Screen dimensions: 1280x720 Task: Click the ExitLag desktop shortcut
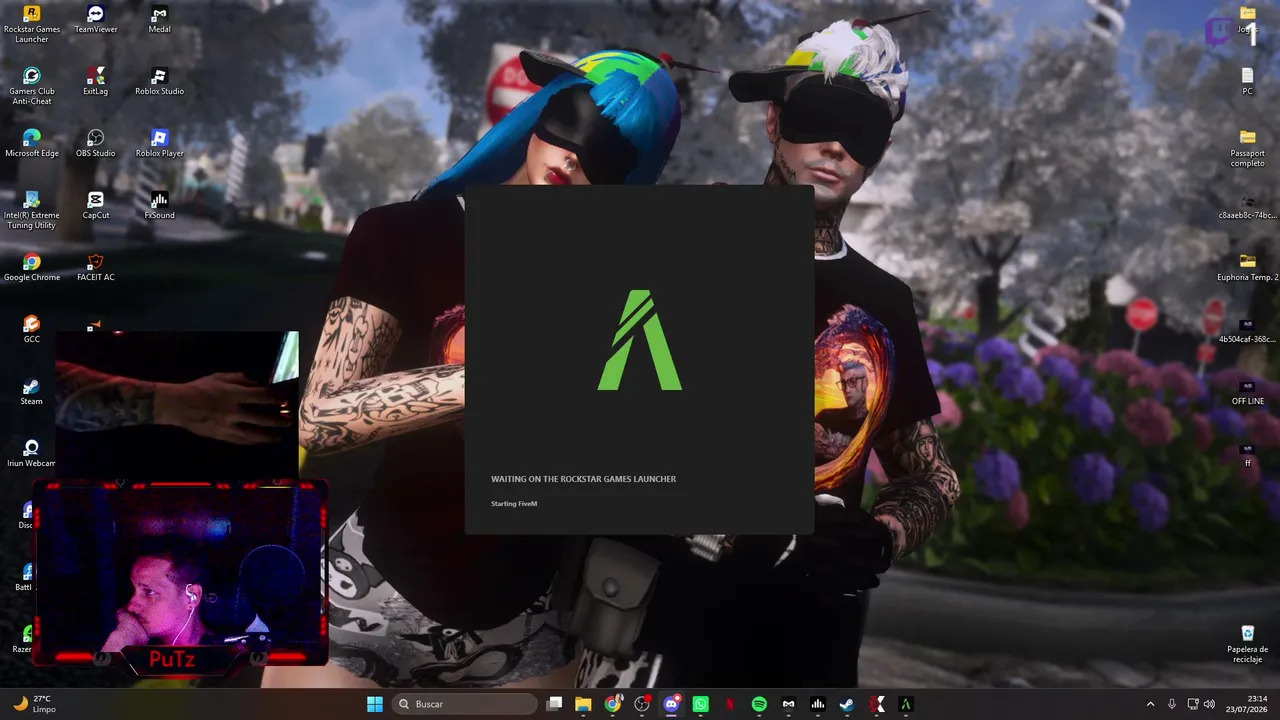(x=96, y=81)
